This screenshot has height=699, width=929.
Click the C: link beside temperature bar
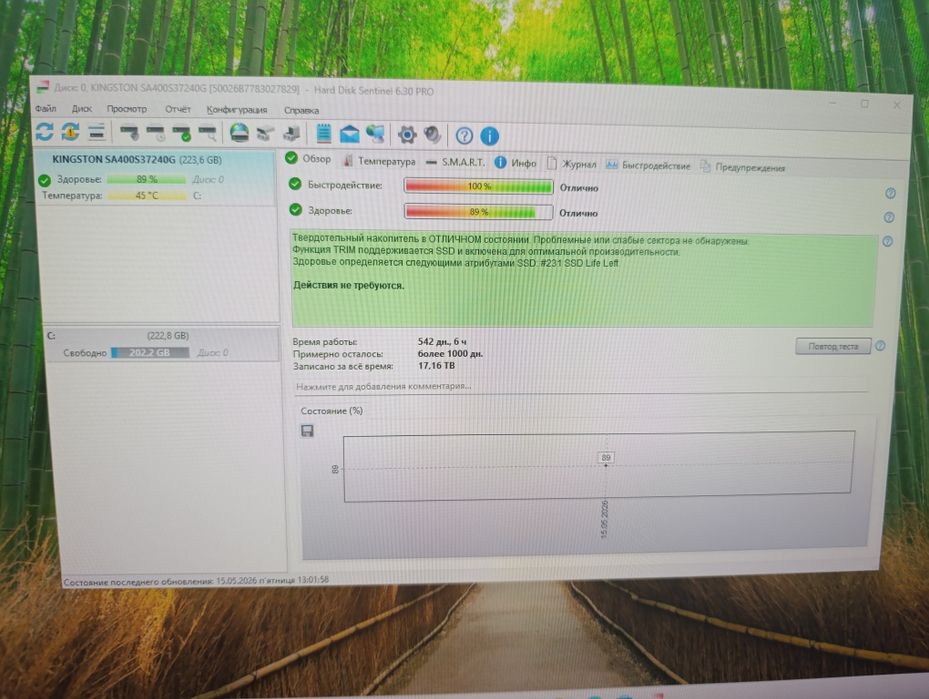click(197, 195)
